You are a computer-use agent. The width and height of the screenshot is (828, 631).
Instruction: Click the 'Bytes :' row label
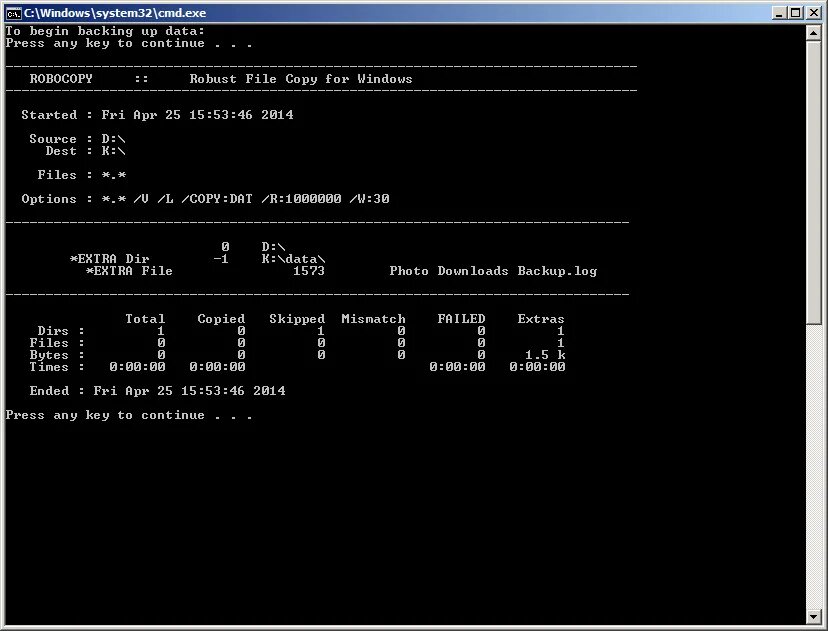[x=57, y=355]
